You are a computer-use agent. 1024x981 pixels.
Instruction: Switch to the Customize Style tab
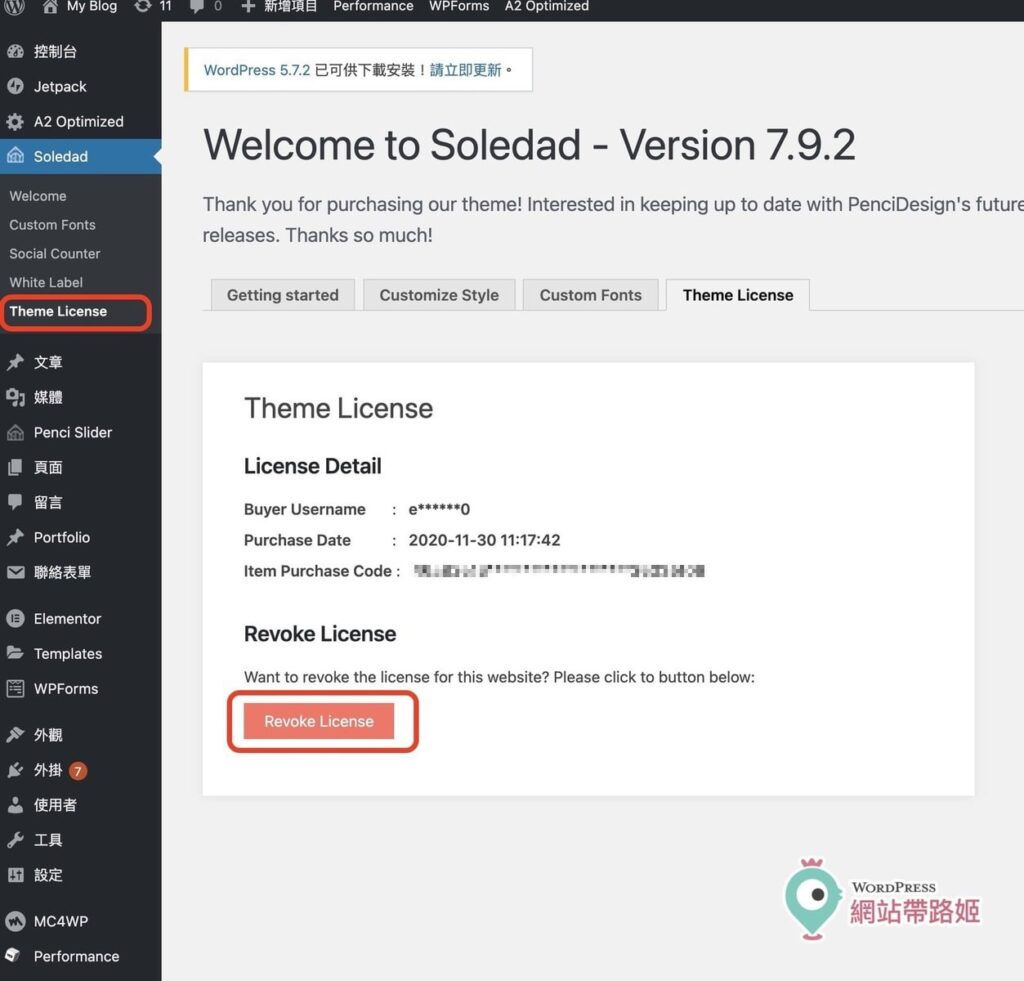[x=439, y=295]
